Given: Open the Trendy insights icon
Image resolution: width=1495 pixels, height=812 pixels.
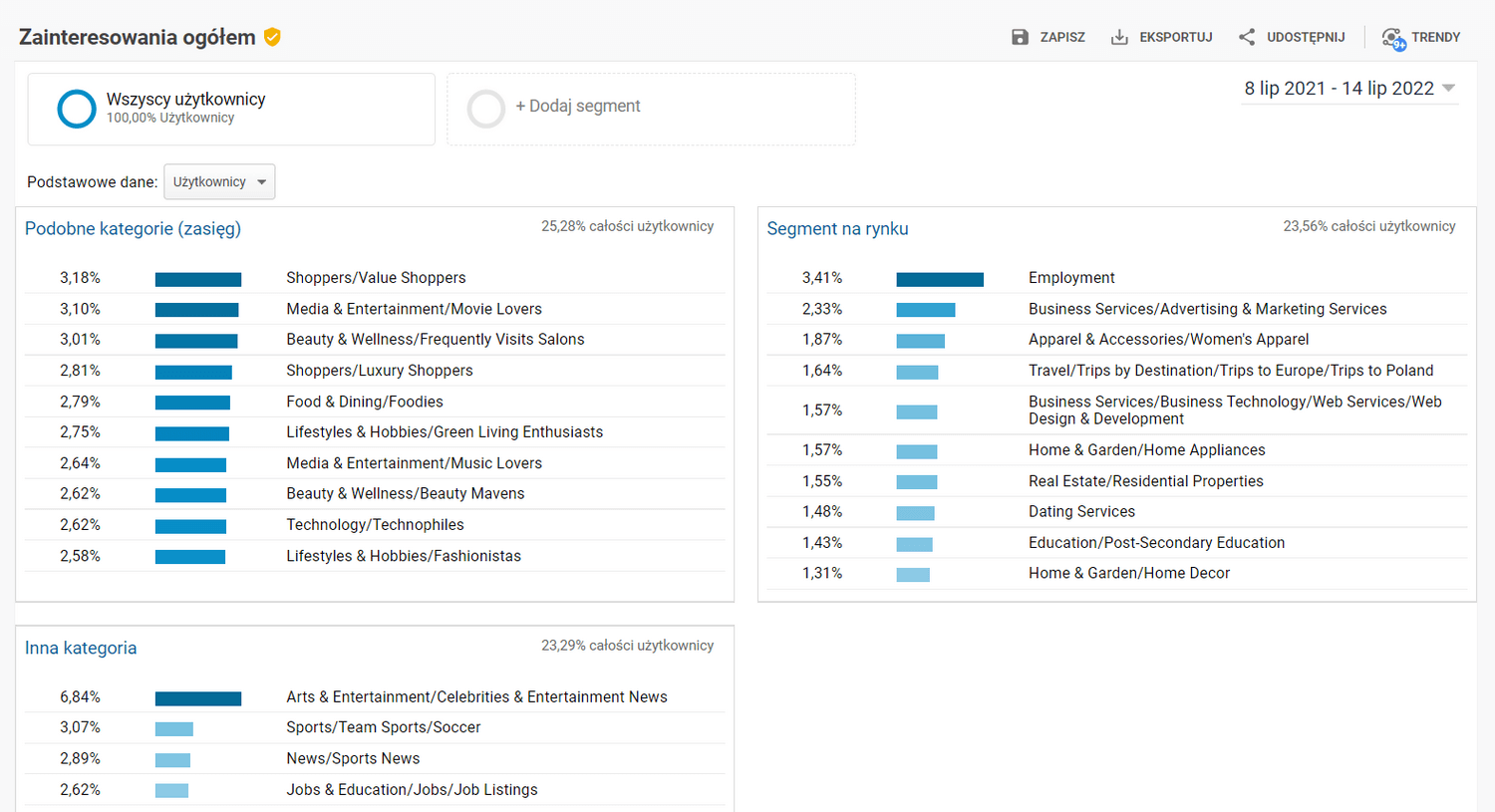Looking at the screenshot, I should [x=1393, y=38].
